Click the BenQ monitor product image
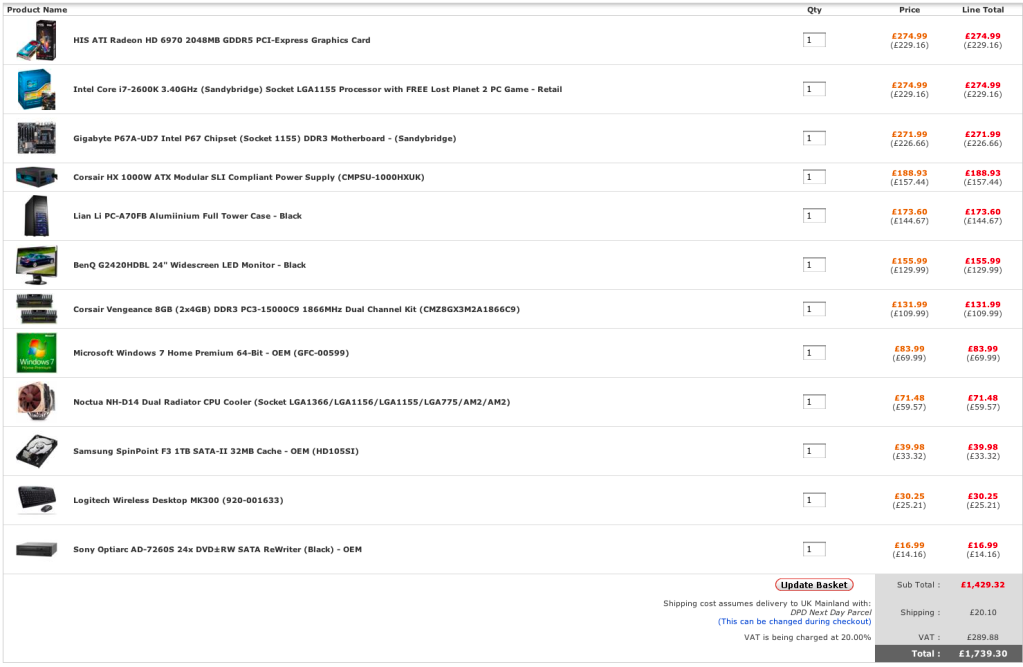The width and height of the screenshot is (1023, 667). (x=36, y=265)
